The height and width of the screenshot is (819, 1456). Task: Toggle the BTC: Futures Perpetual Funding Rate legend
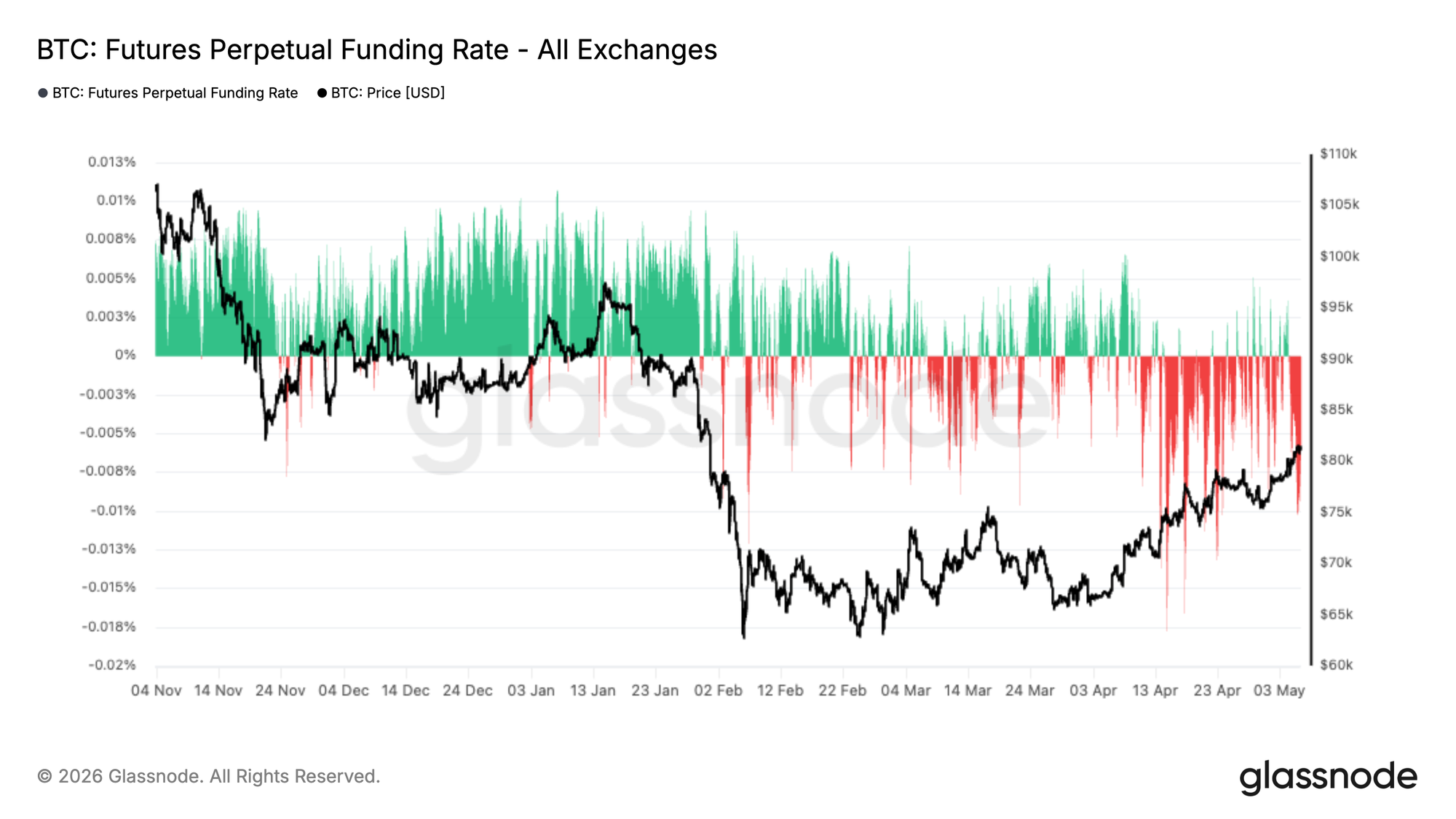[168, 93]
